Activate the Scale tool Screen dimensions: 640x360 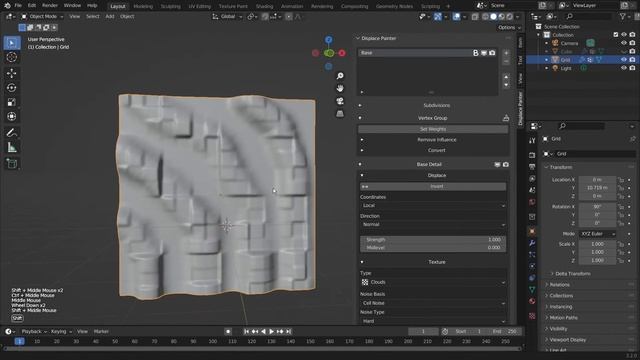(11, 102)
